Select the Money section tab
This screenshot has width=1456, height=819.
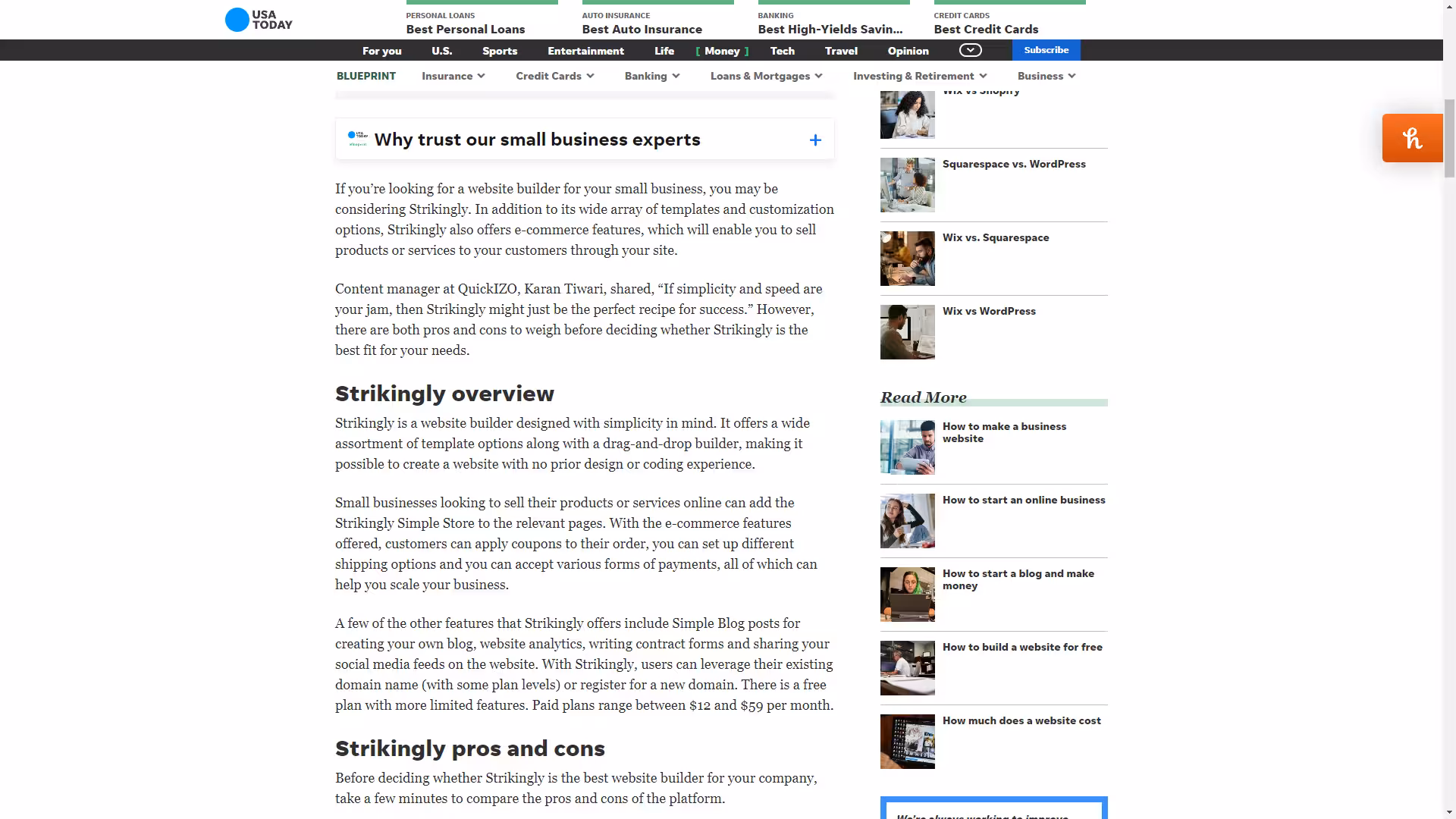click(721, 51)
